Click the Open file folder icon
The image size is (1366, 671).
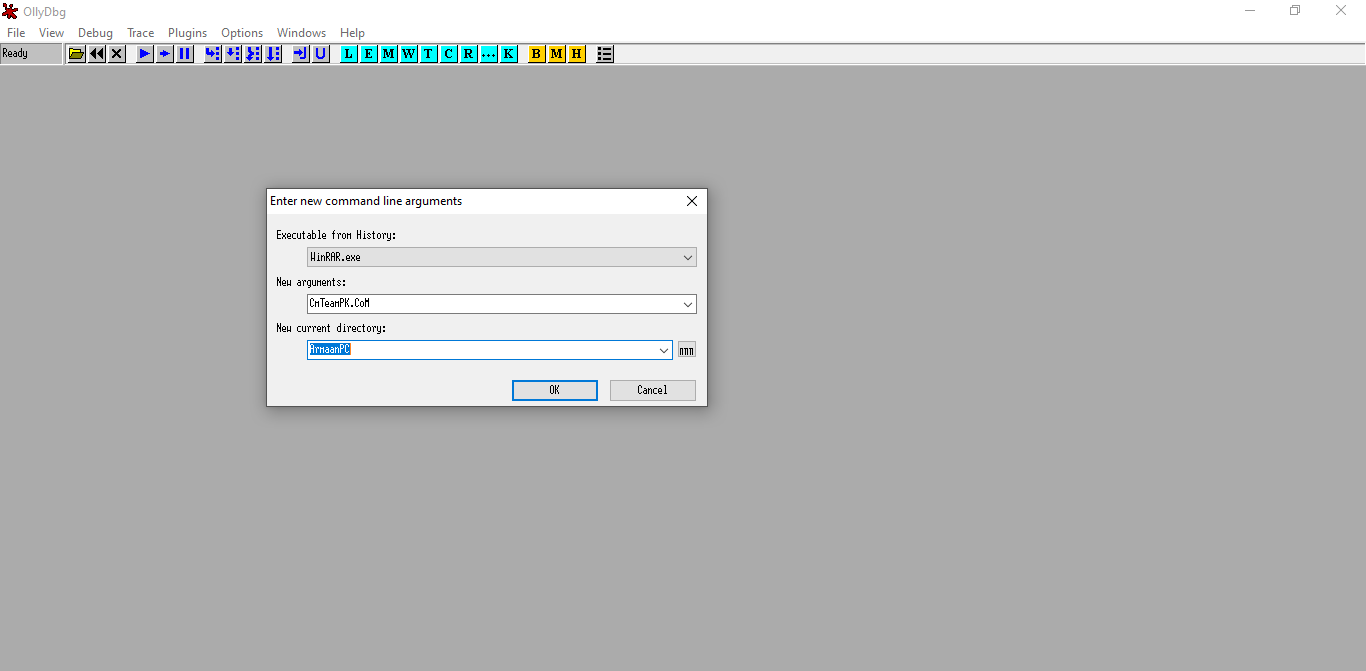(x=76, y=54)
